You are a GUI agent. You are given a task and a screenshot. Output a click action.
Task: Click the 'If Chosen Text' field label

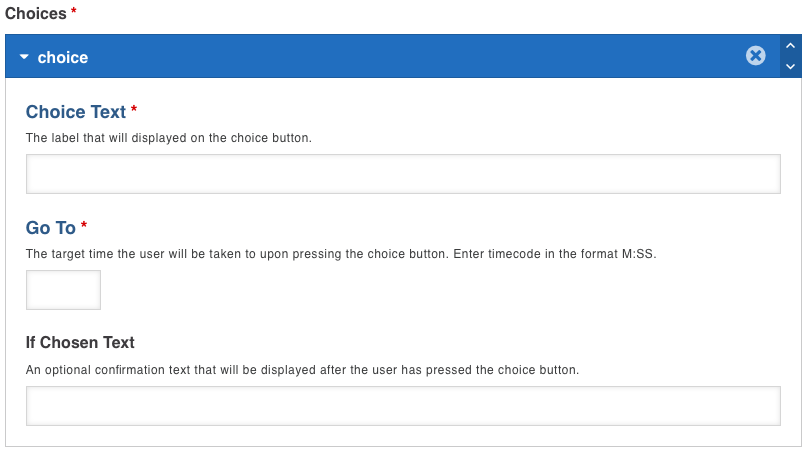[80, 343]
